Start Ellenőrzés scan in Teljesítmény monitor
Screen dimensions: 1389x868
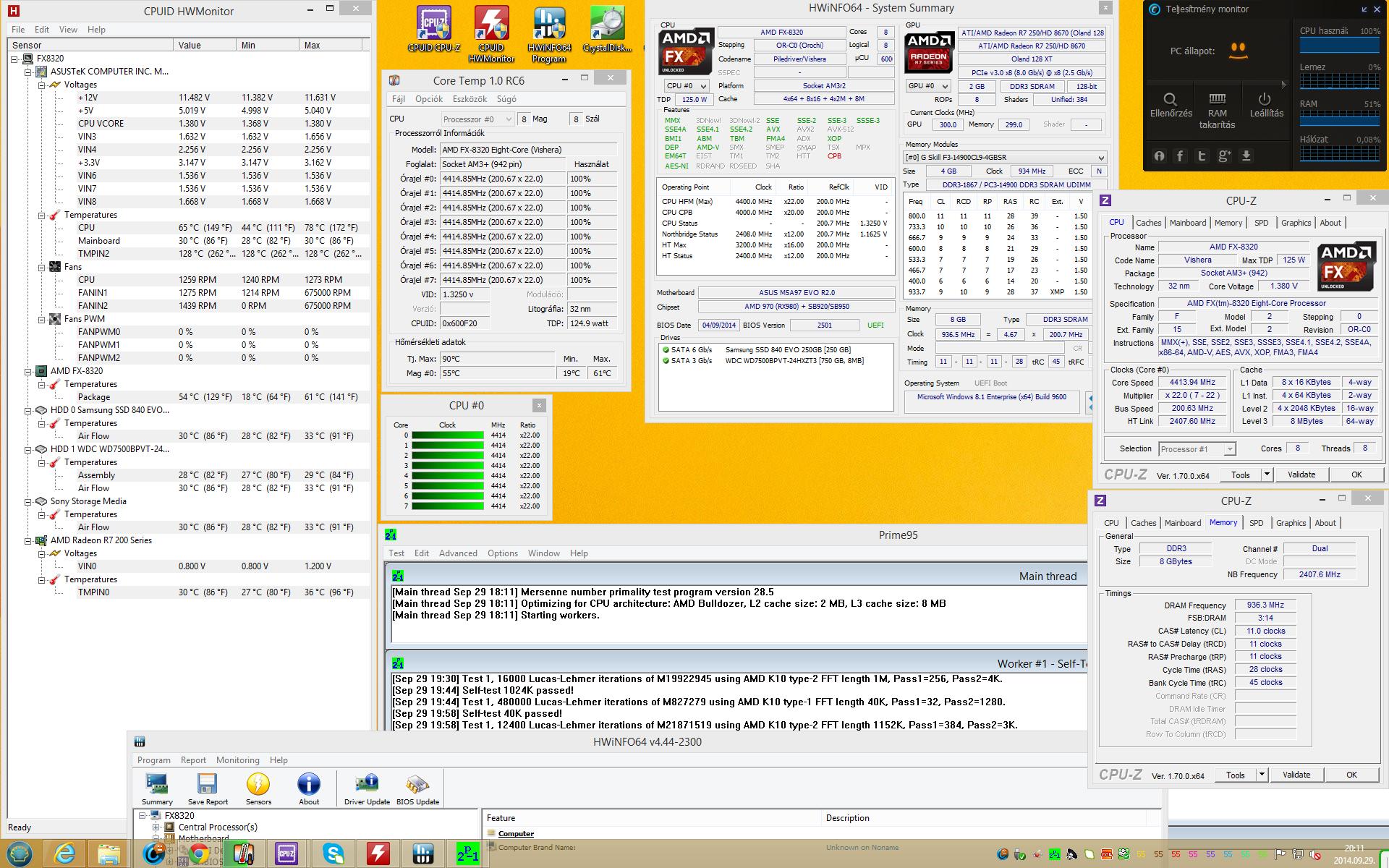[x=1171, y=105]
